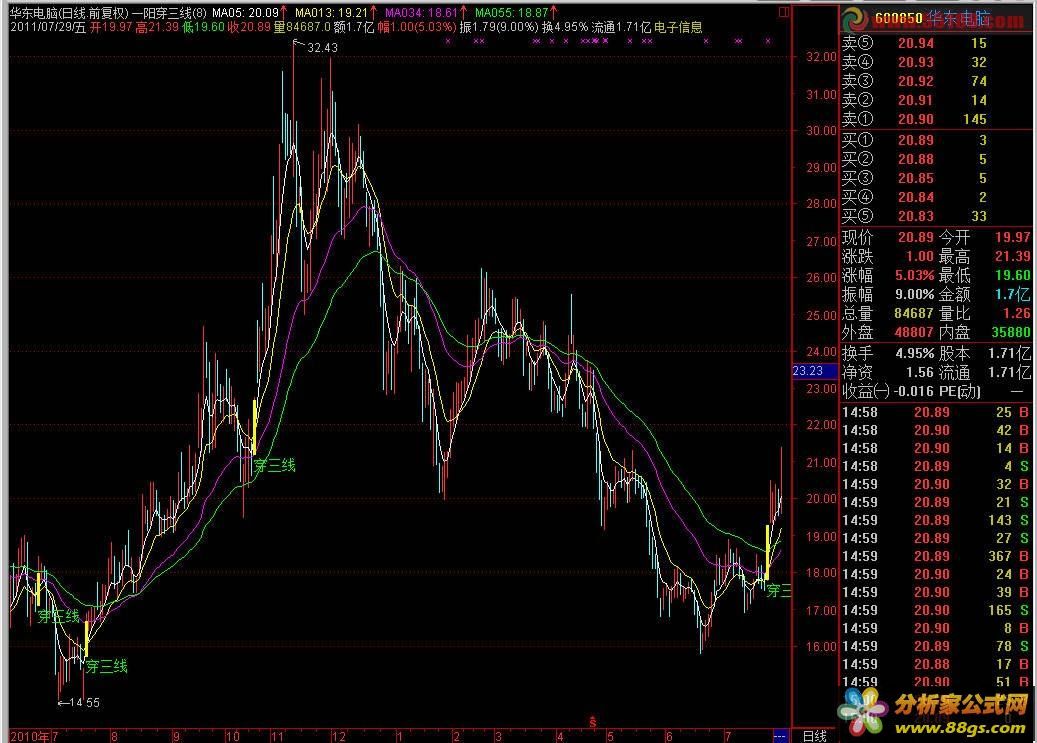Click the 现价 20.89 field
This screenshot has height=743, width=1037.
[x=888, y=237]
